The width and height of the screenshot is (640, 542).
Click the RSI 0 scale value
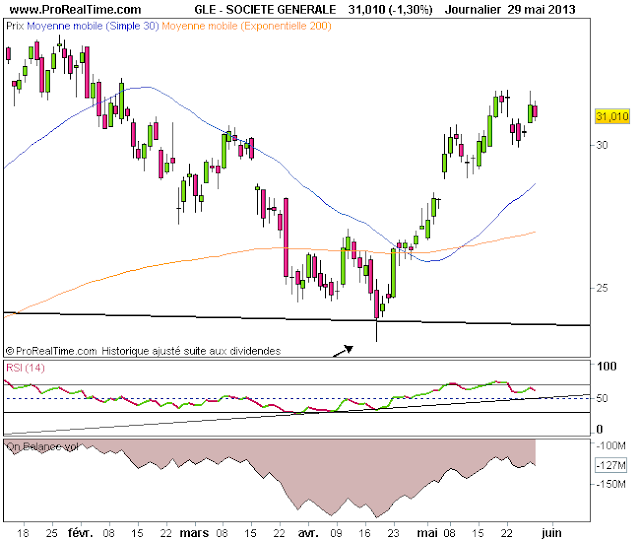[600, 429]
